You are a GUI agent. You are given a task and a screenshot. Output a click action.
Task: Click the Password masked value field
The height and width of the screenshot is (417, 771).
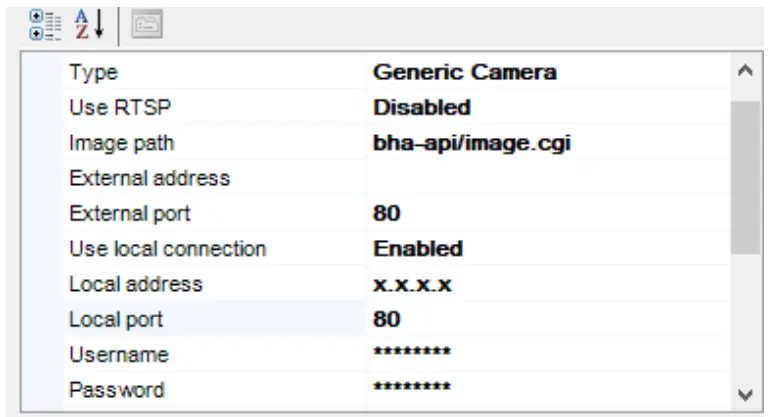point(411,388)
